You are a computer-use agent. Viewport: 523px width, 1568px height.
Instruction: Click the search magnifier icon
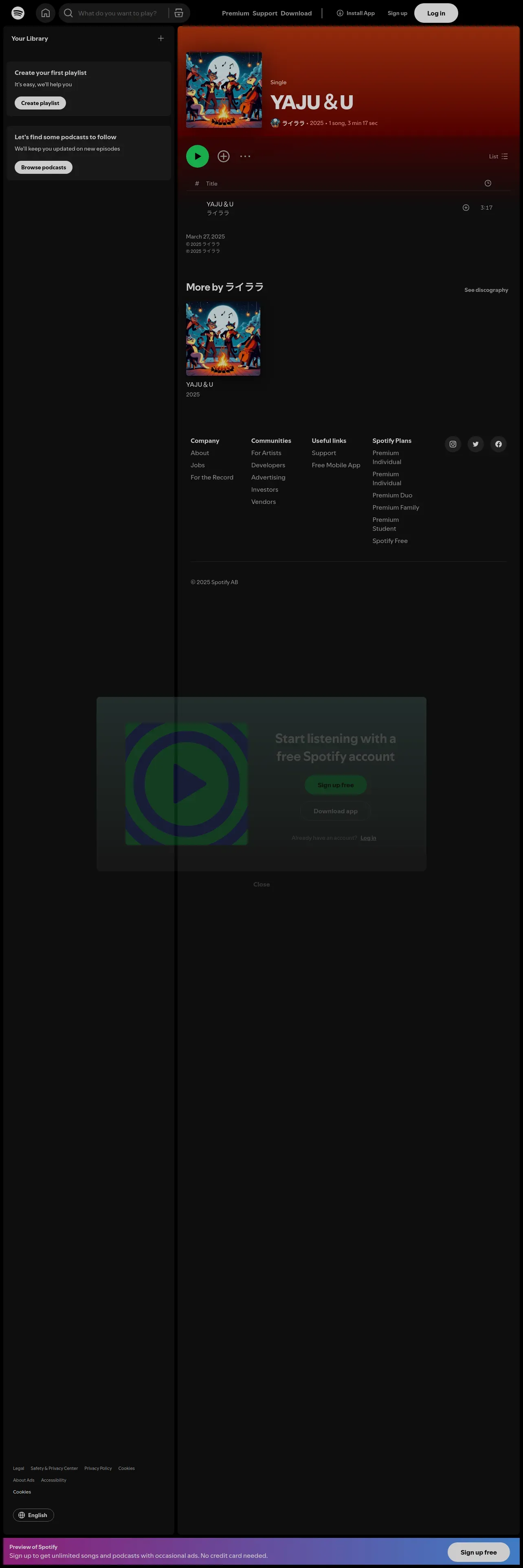point(68,13)
